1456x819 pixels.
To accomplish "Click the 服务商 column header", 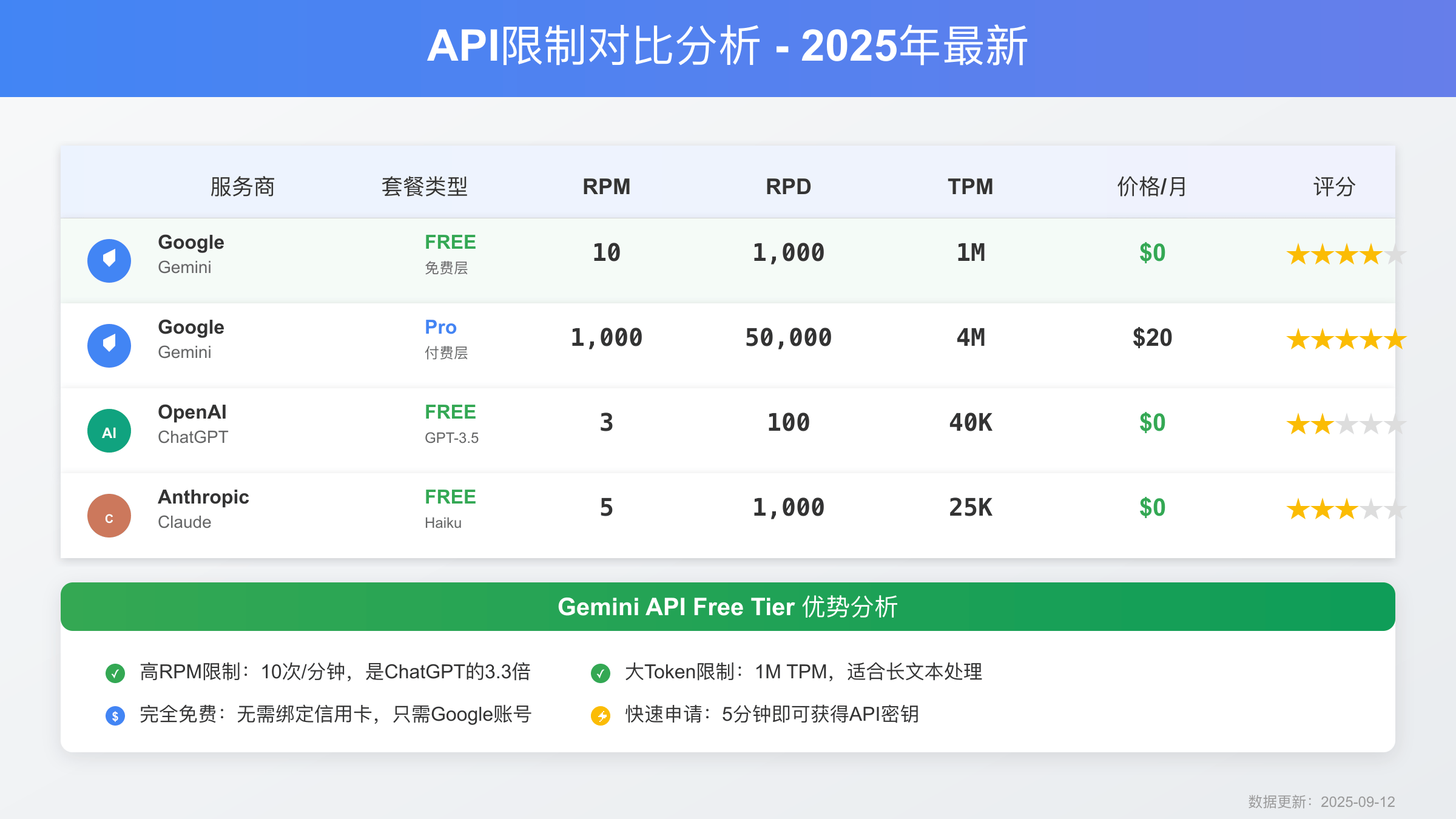I will pyautogui.click(x=243, y=186).
